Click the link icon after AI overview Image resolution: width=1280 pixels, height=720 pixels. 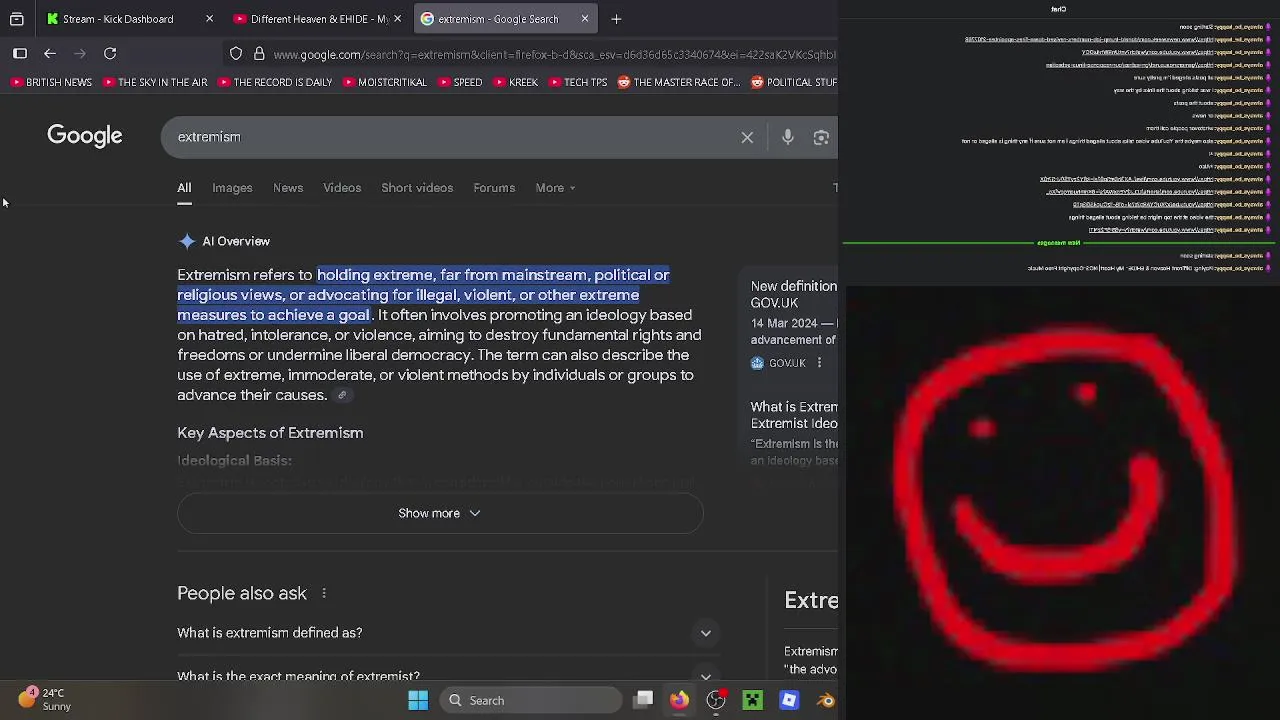click(342, 395)
